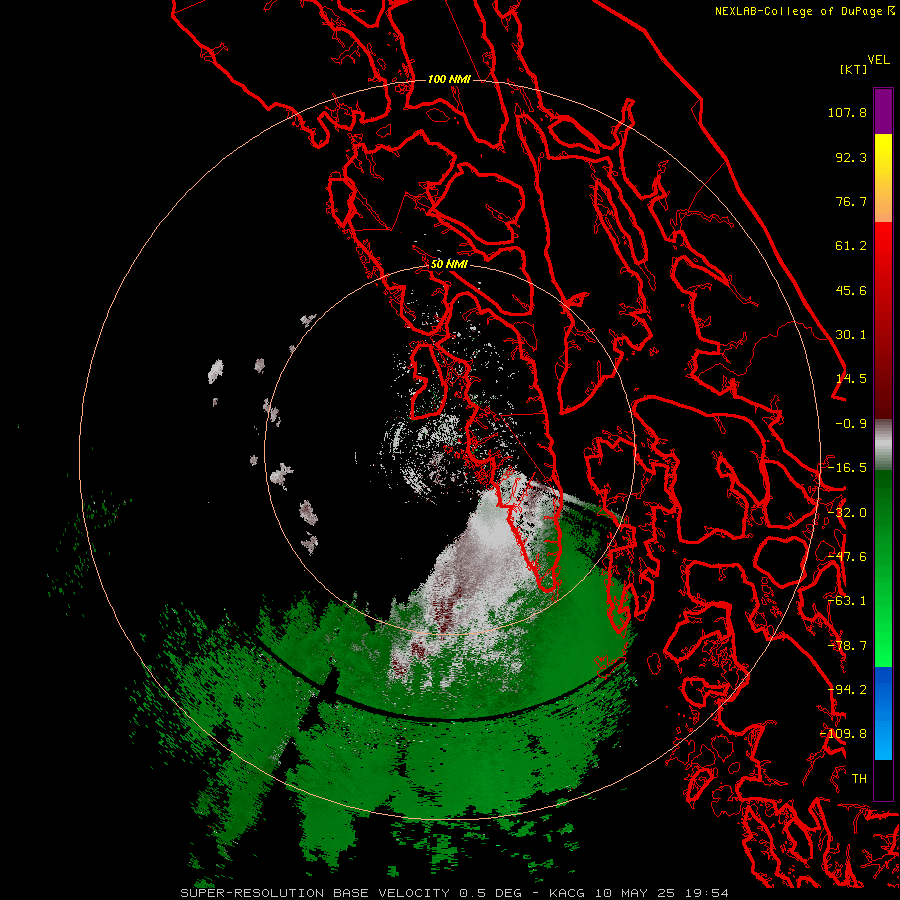The width and height of the screenshot is (900, 900).
Task: Click the -32.0 velocity scale value
Action: (x=847, y=513)
